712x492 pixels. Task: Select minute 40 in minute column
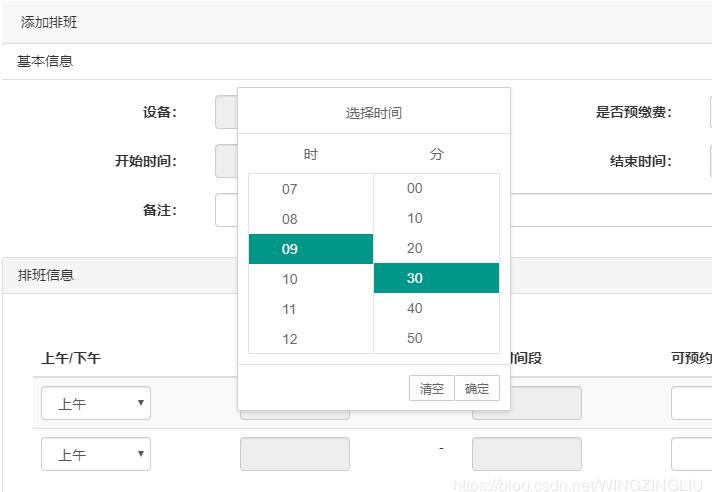coord(436,308)
